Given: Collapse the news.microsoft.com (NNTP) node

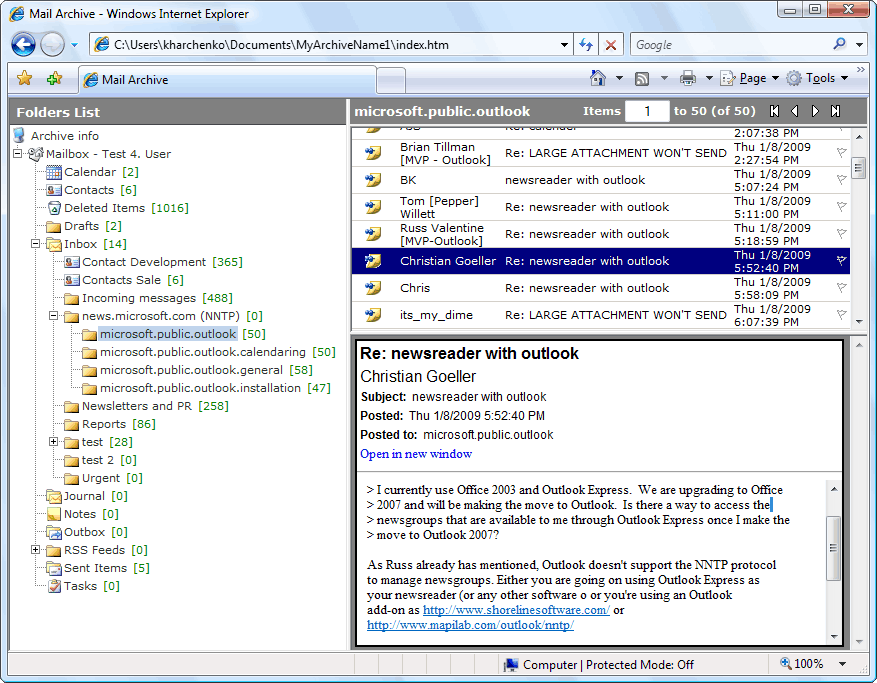Looking at the screenshot, I should 53,315.
